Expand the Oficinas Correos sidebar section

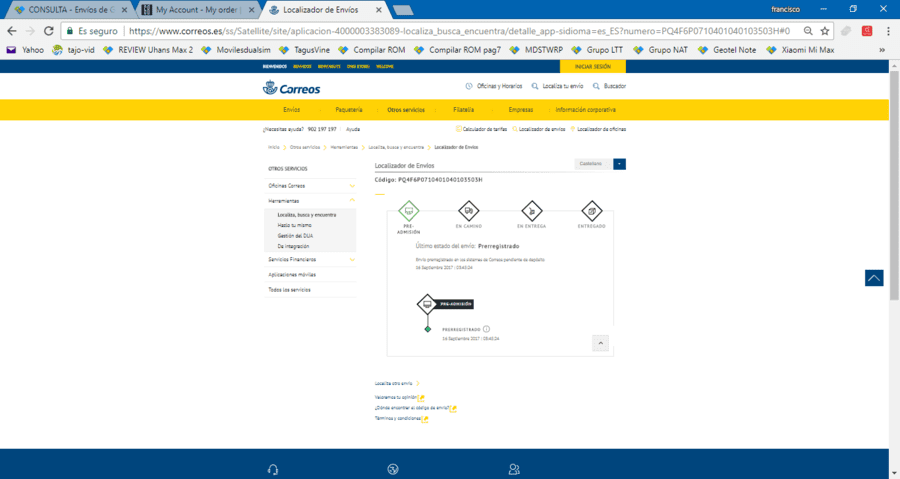352,186
